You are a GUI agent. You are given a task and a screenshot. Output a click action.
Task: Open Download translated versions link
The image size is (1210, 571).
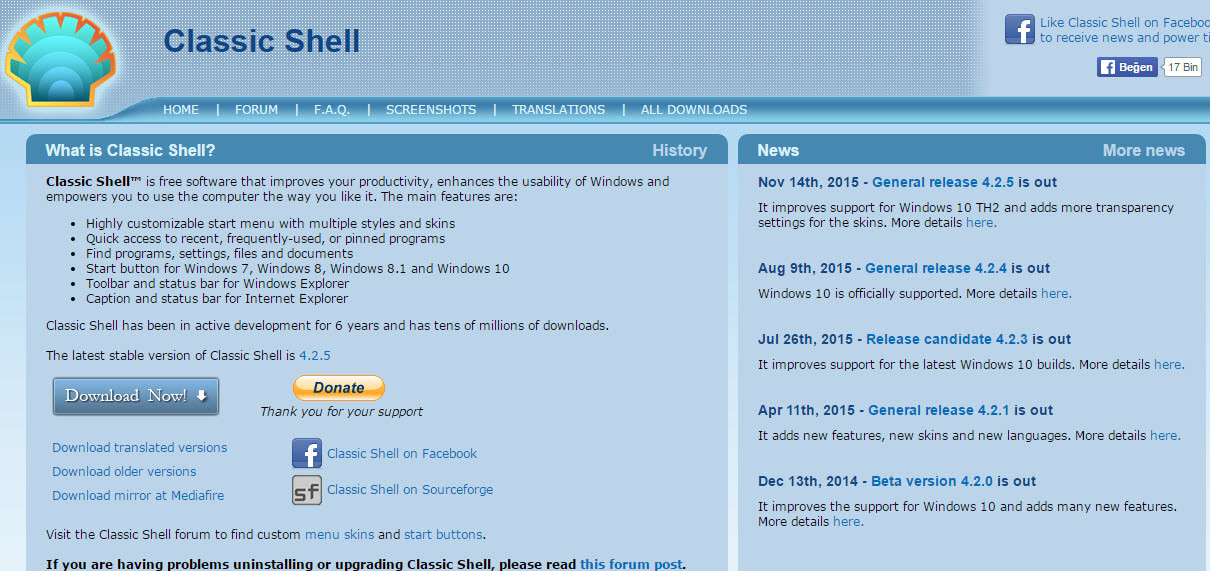pyautogui.click(x=140, y=448)
